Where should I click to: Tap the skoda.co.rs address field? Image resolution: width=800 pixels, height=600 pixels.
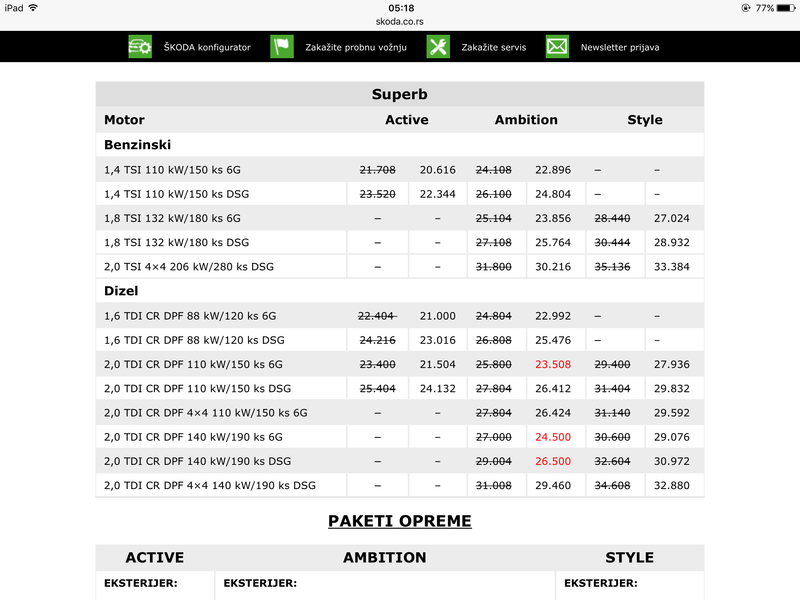click(x=400, y=21)
